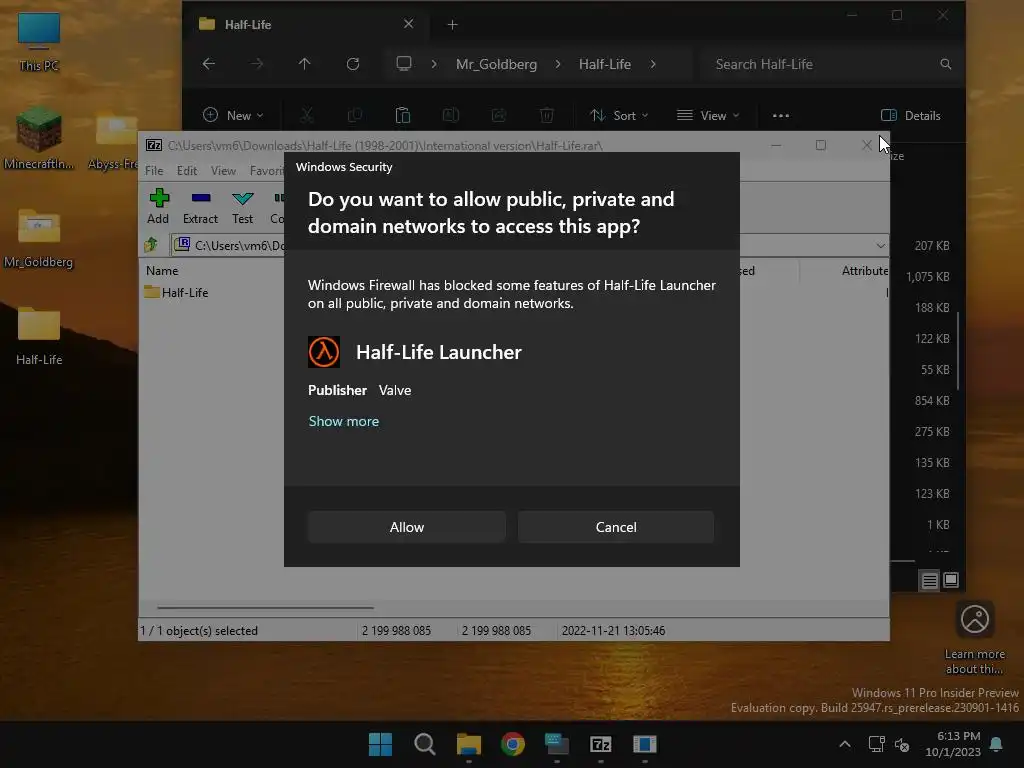Open the View menu in 7-Zip
1024x768 pixels.
click(223, 170)
